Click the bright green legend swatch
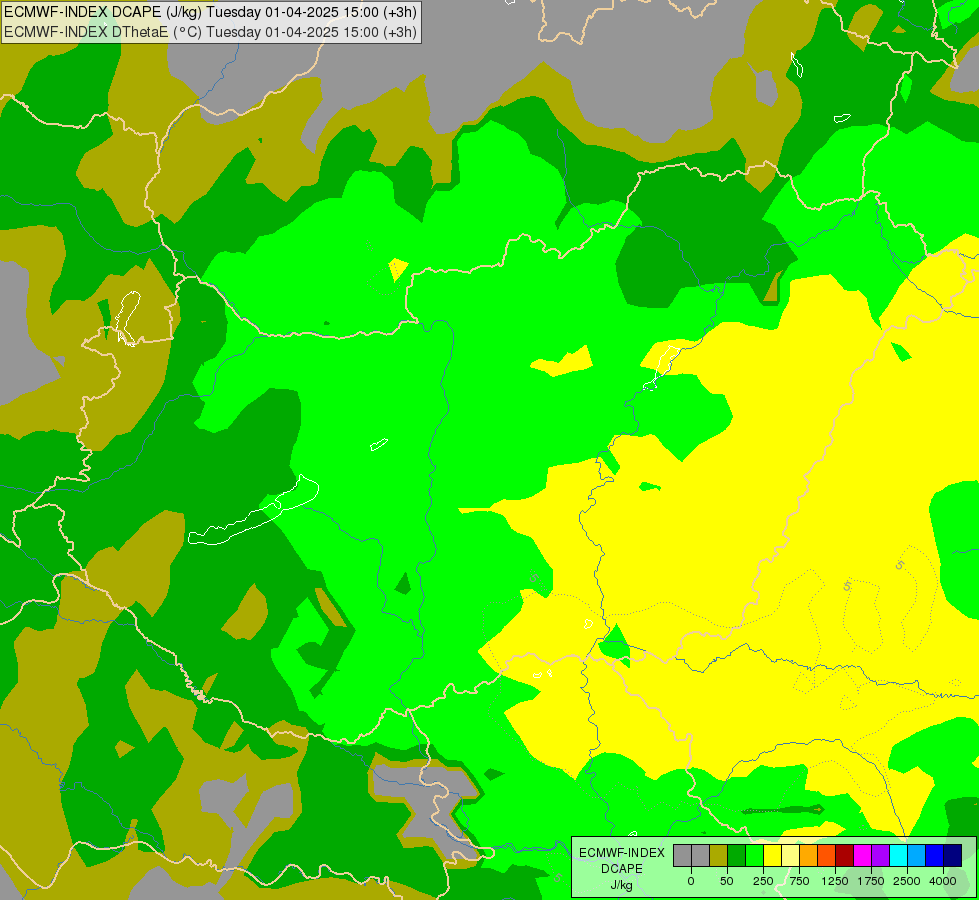 pyautogui.click(x=755, y=855)
